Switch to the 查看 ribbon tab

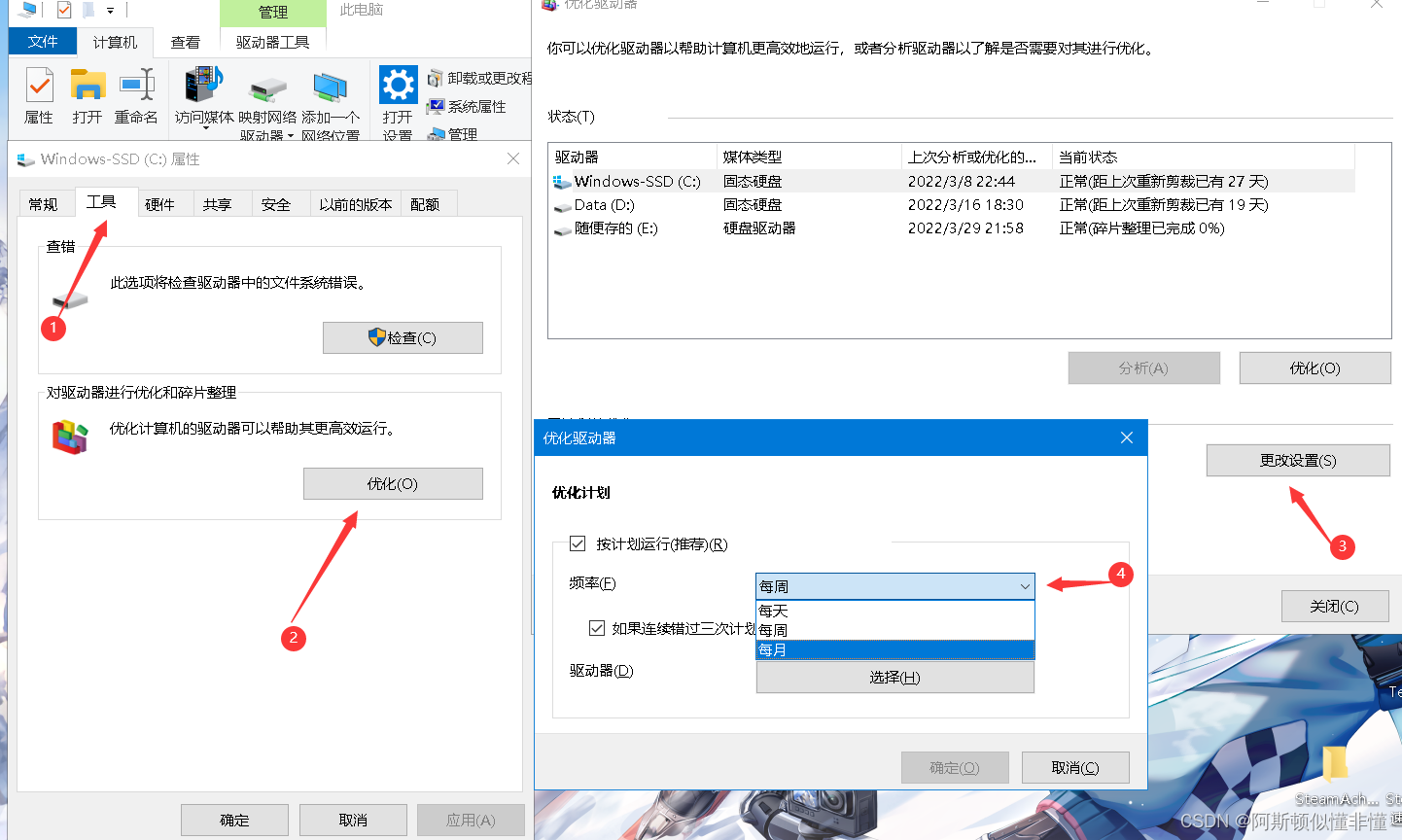[x=186, y=41]
